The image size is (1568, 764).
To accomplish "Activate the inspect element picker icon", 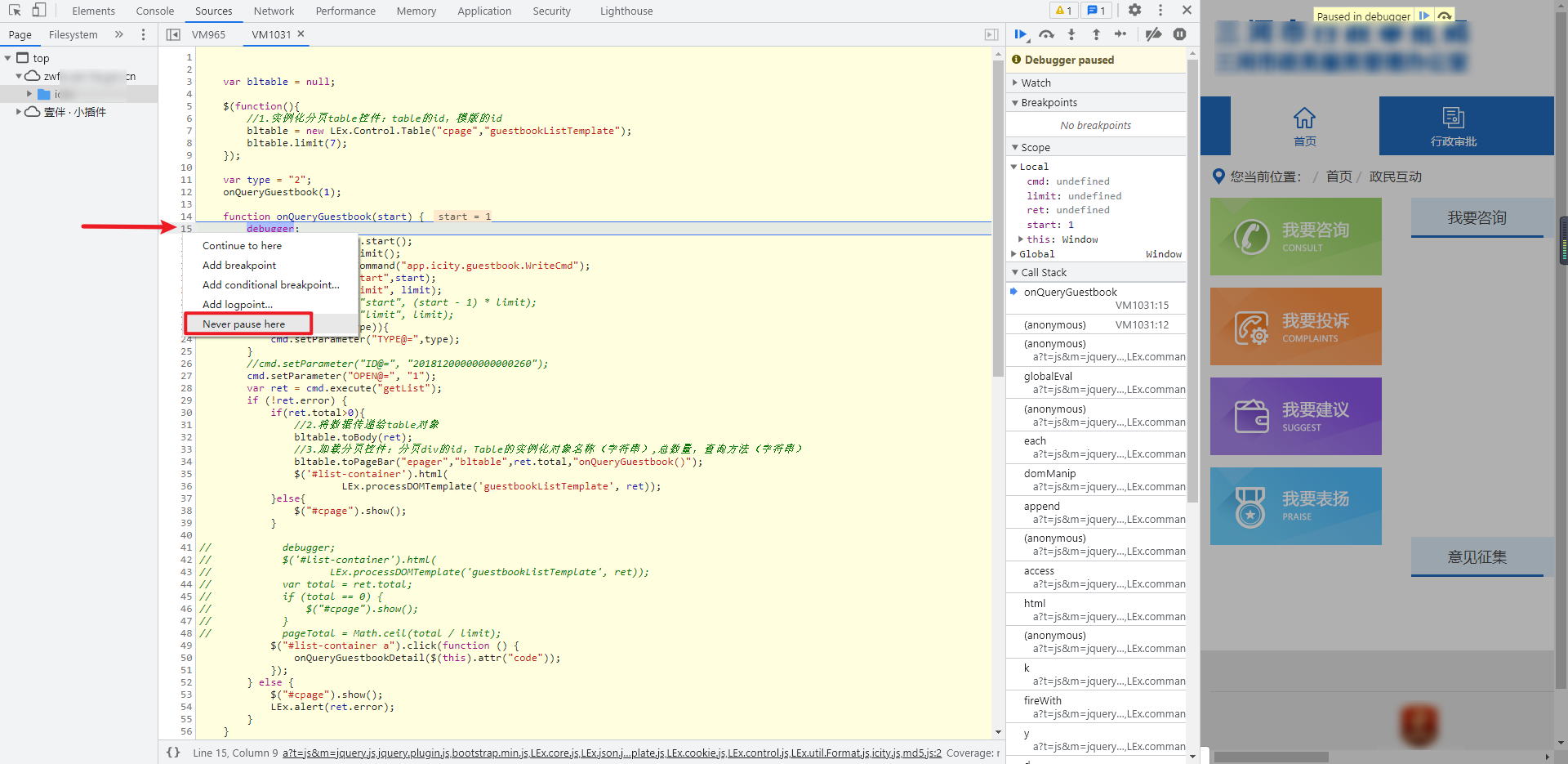I will click(x=15, y=11).
